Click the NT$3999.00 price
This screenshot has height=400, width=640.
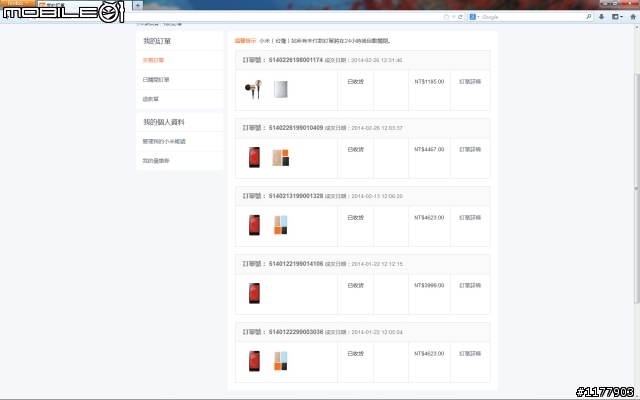click(429, 285)
